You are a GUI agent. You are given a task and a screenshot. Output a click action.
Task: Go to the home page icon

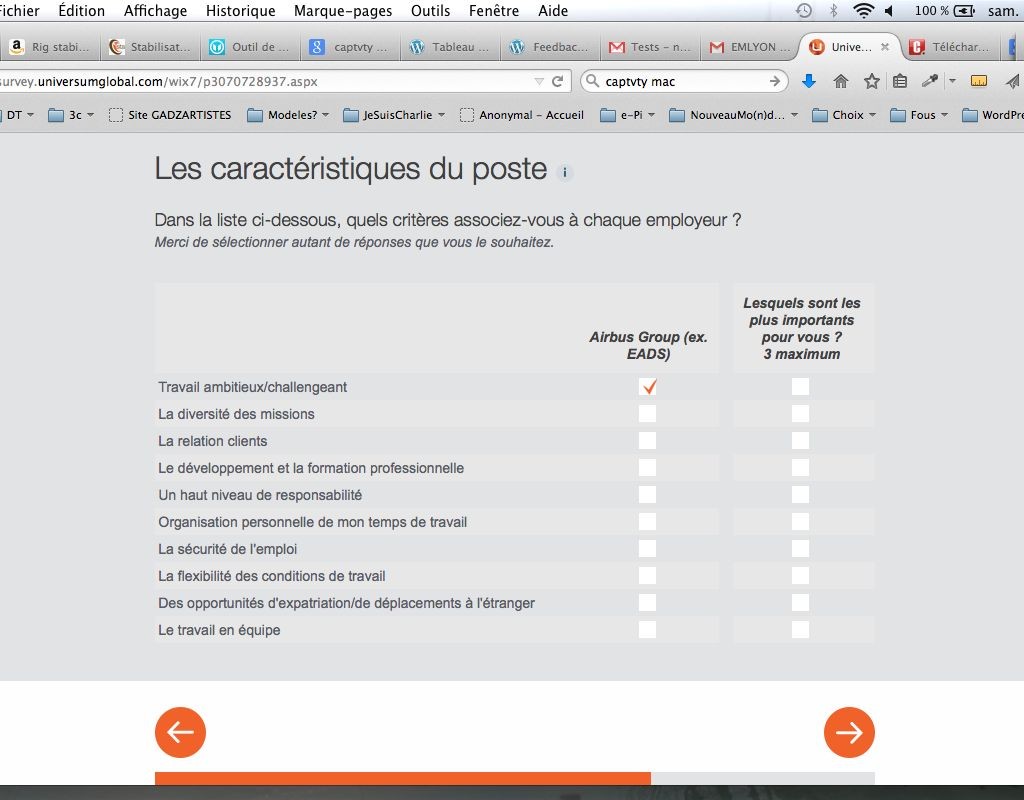click(x=840, y=81)
